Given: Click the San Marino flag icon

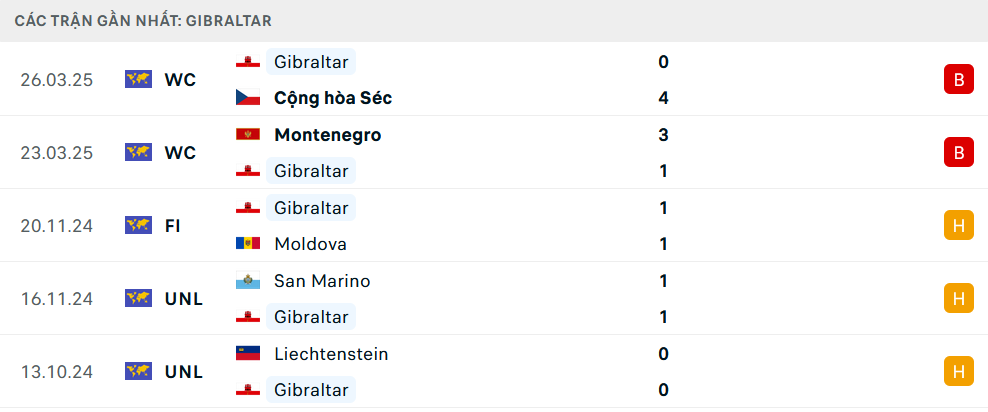Looking at the screenshot, I should (248, 281).
